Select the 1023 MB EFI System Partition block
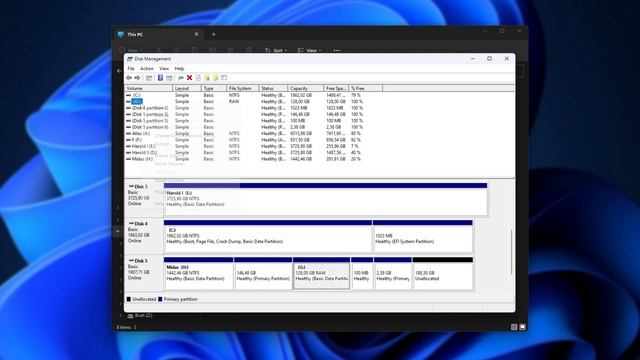The width and height of the screenshot is (640, 360). click(422, 237)
